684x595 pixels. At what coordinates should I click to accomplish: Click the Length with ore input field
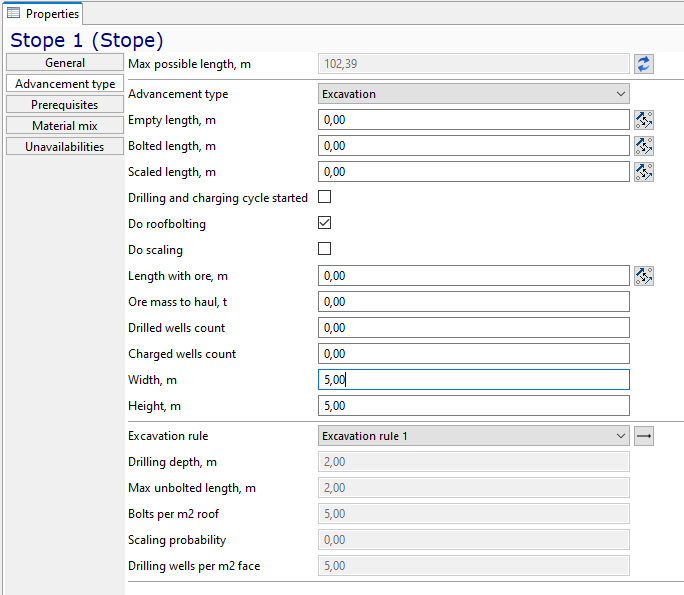[x=474, y=276]
